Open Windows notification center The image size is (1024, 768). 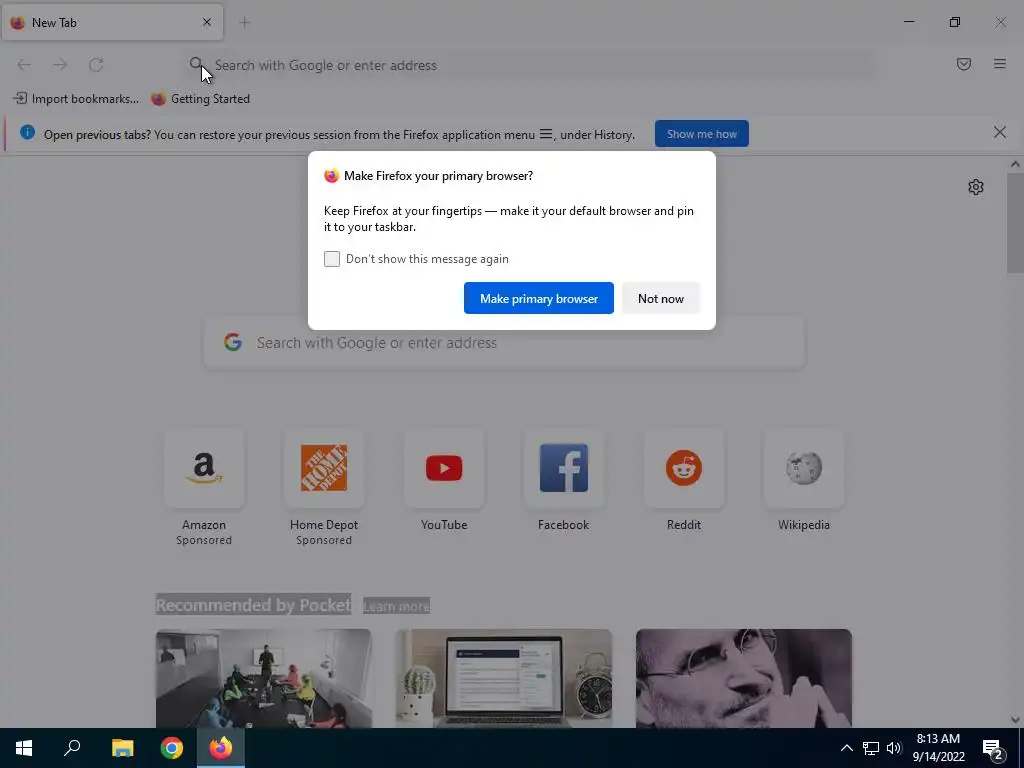pos(993,749)
